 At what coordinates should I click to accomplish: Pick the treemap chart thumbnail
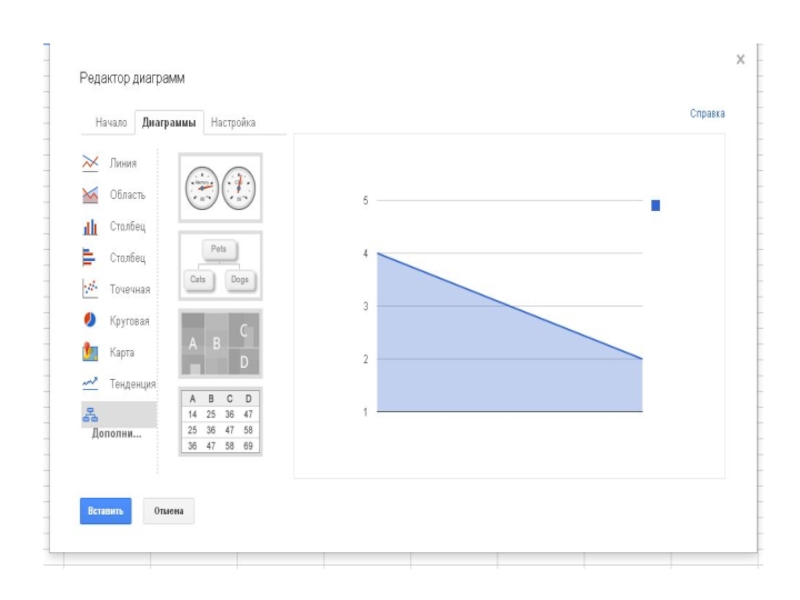(220, 343)
